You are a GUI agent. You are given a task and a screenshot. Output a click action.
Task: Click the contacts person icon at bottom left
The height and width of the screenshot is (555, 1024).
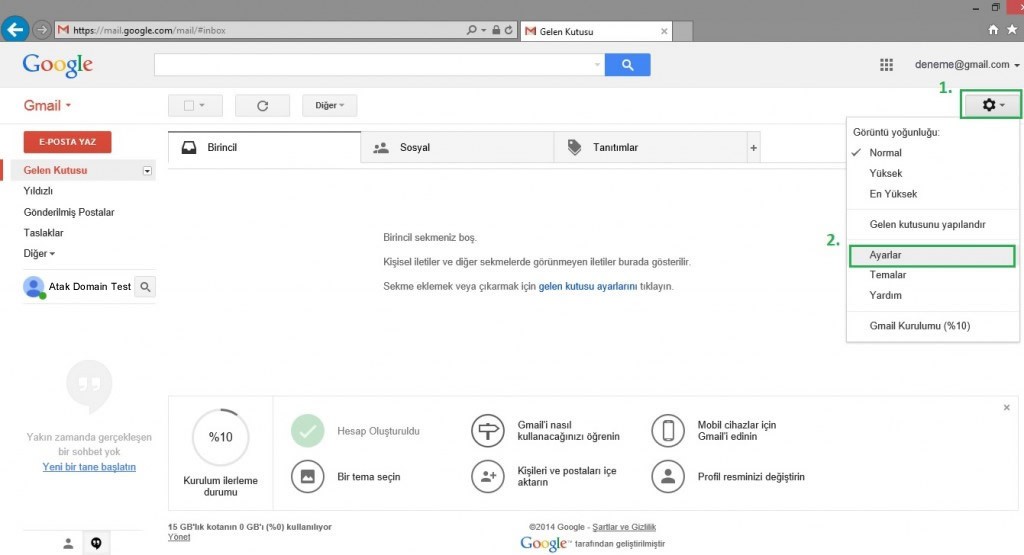pos(68,543)
